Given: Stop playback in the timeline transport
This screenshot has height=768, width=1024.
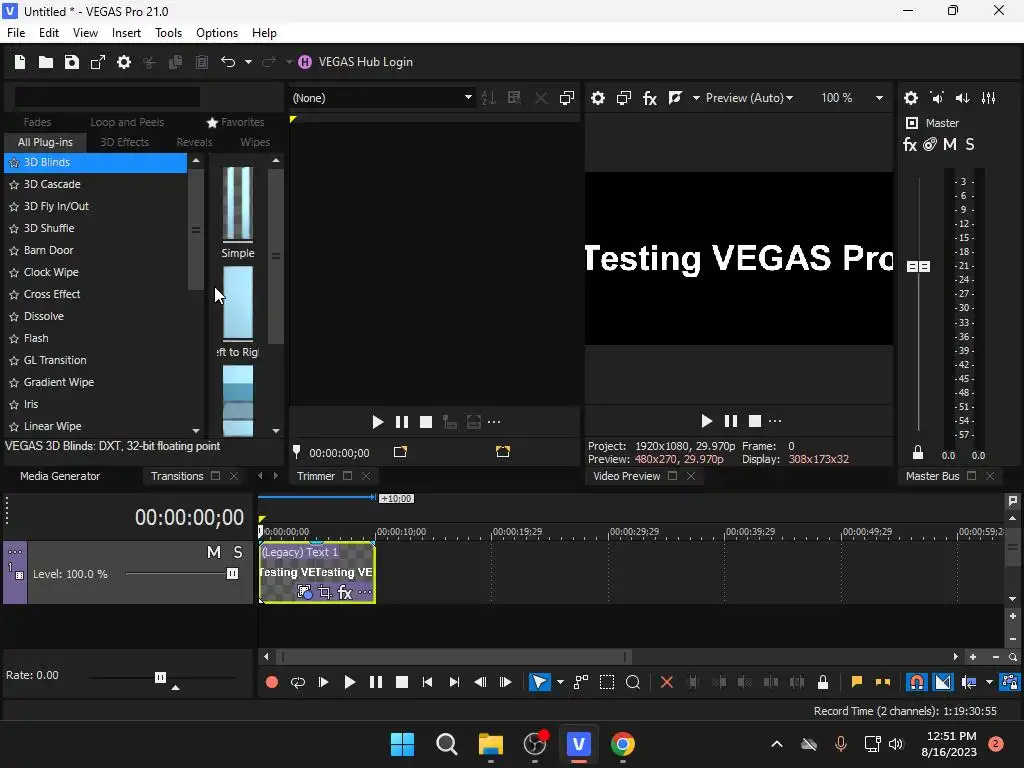Looking at the screenshot, I should point(402,682).
